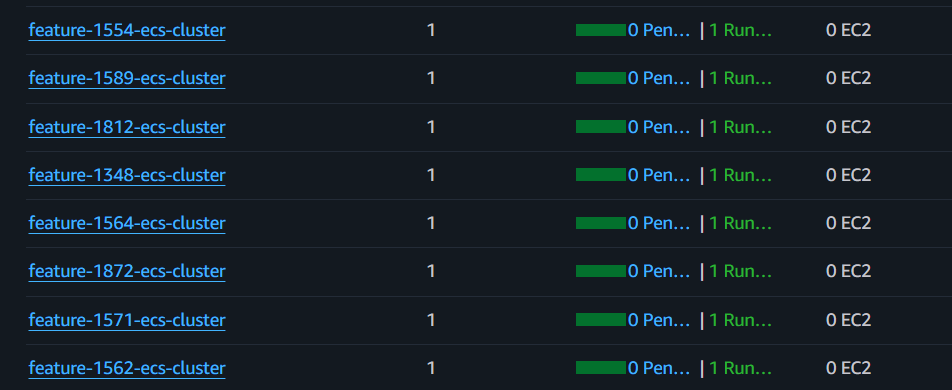Image resolution: width=952 pixels, height=390 pixels.
Task: Select 0 Pending text in feature-1589 row
Action: click(659, 78)
